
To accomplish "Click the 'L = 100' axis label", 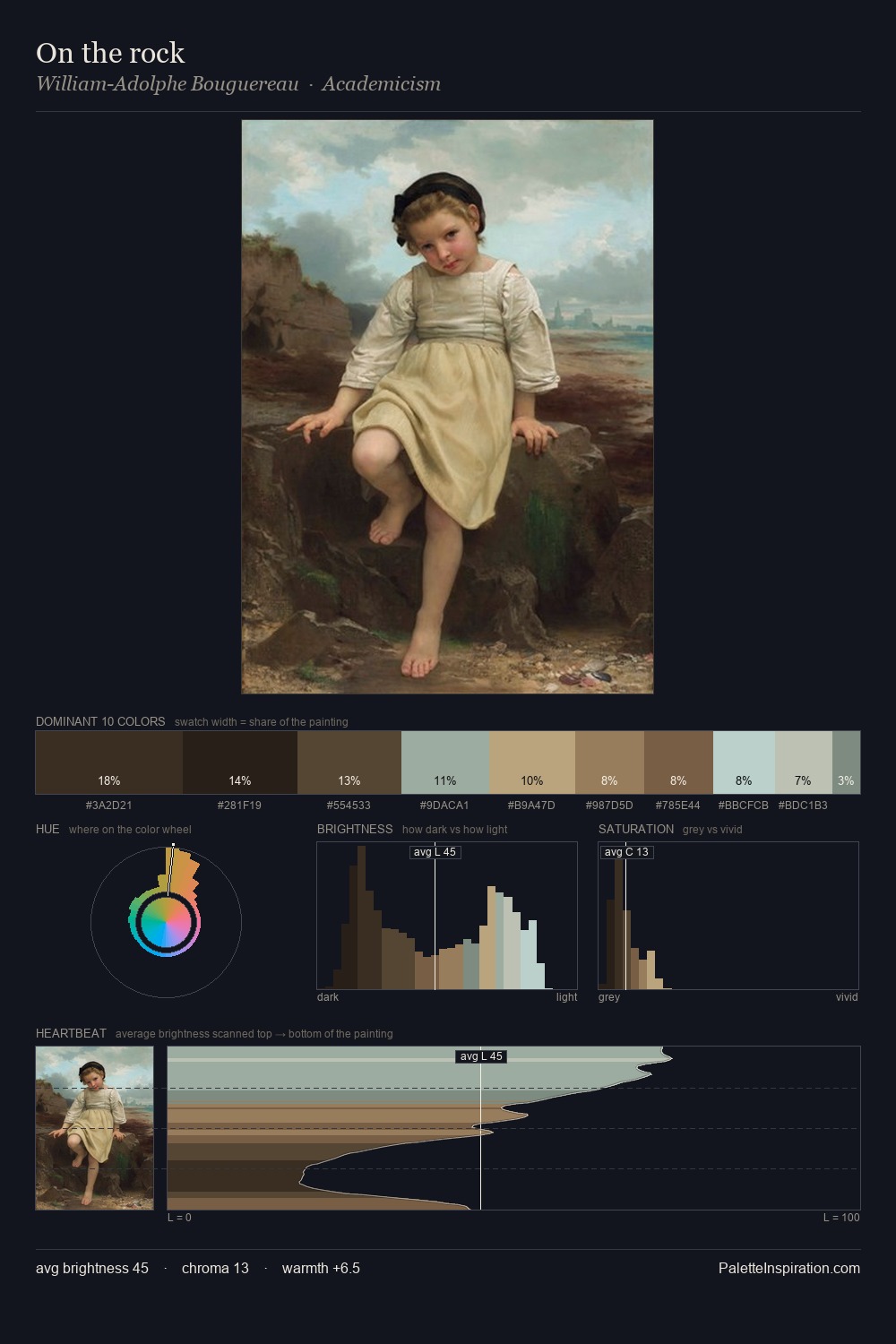I will (x=841, y=1218).
